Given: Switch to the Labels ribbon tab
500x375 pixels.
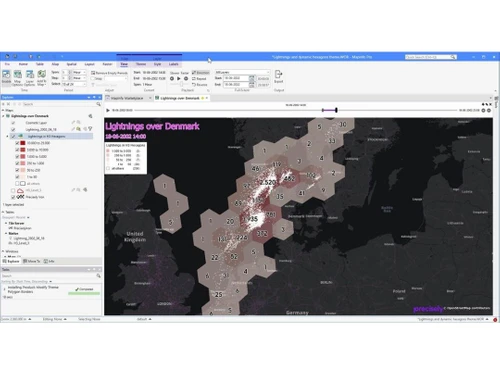Looking at the screenshot, I should pyautogui.click(x=173, y=64).
